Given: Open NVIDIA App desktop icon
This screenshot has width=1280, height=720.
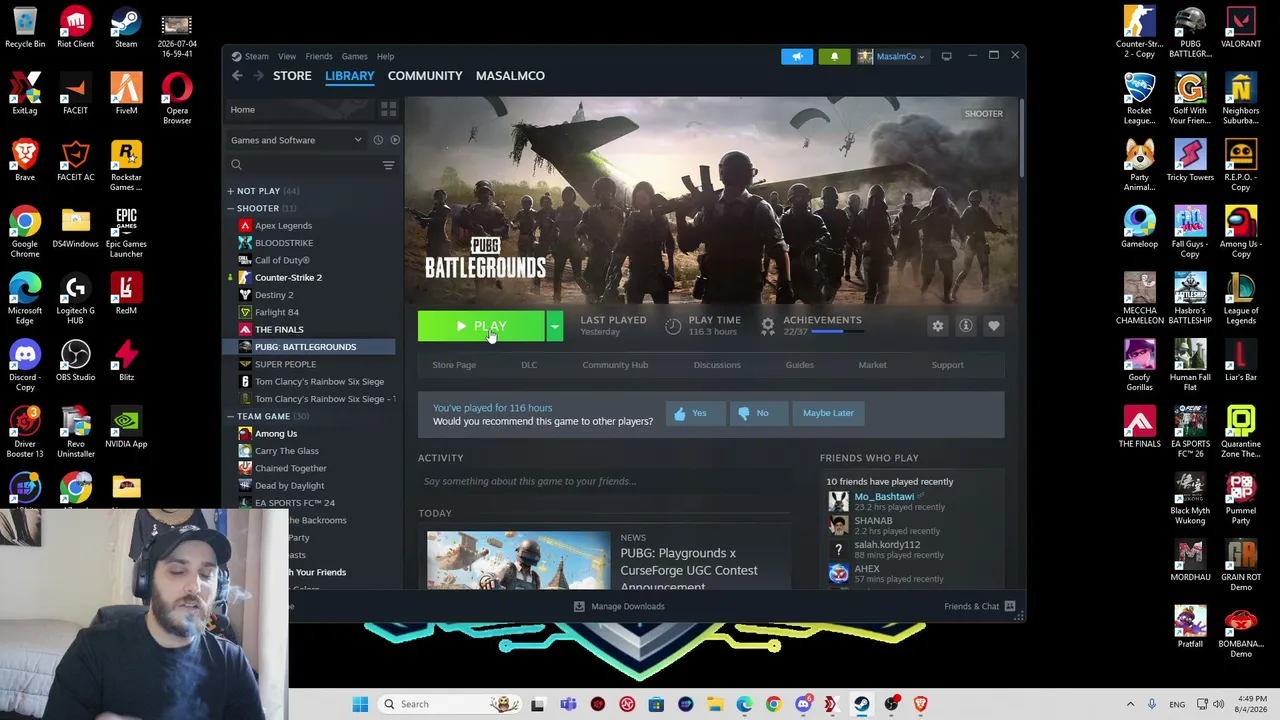Looking at the screenshot, I should pyautogui.click(x=126, y=429).
